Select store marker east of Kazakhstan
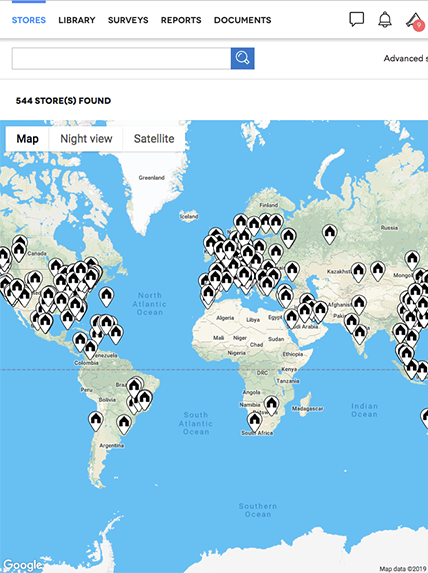The height and width of the screenshot is (573, 428). pyautogui.click(x=378, y=271)
